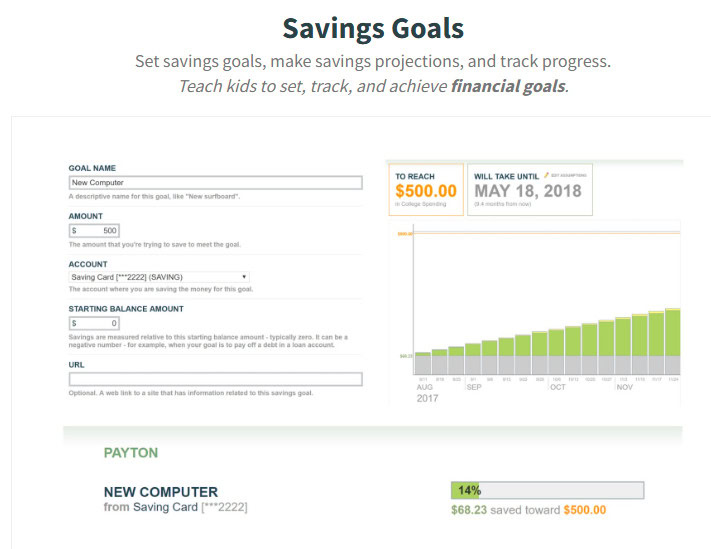Click the $500.00 saved-toward amount text
Viewport: 711px width, 549px height.
pyautogui.click(x=585, y=510)
